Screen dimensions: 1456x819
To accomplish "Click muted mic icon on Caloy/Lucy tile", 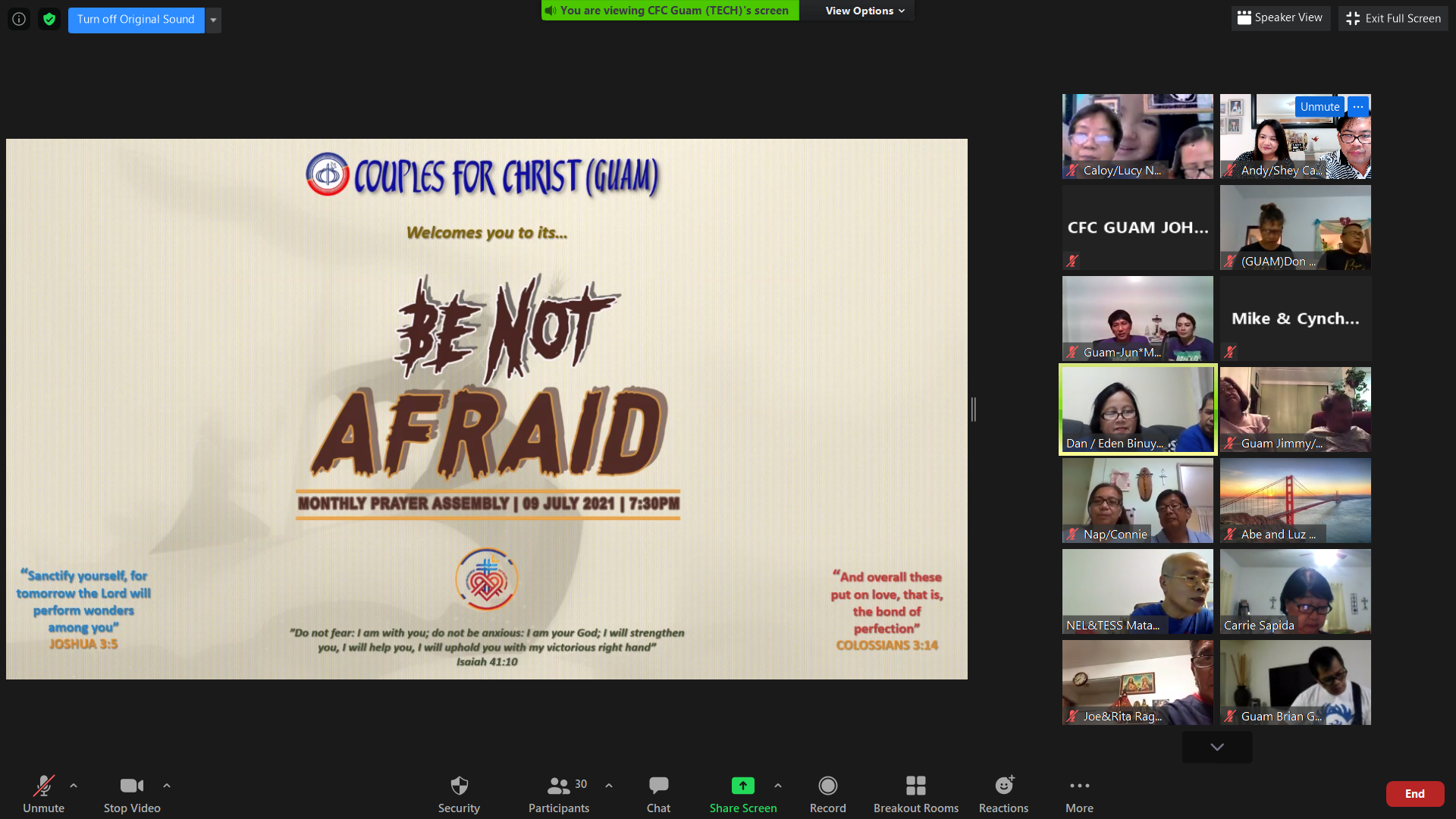I will pos(1072,171).
